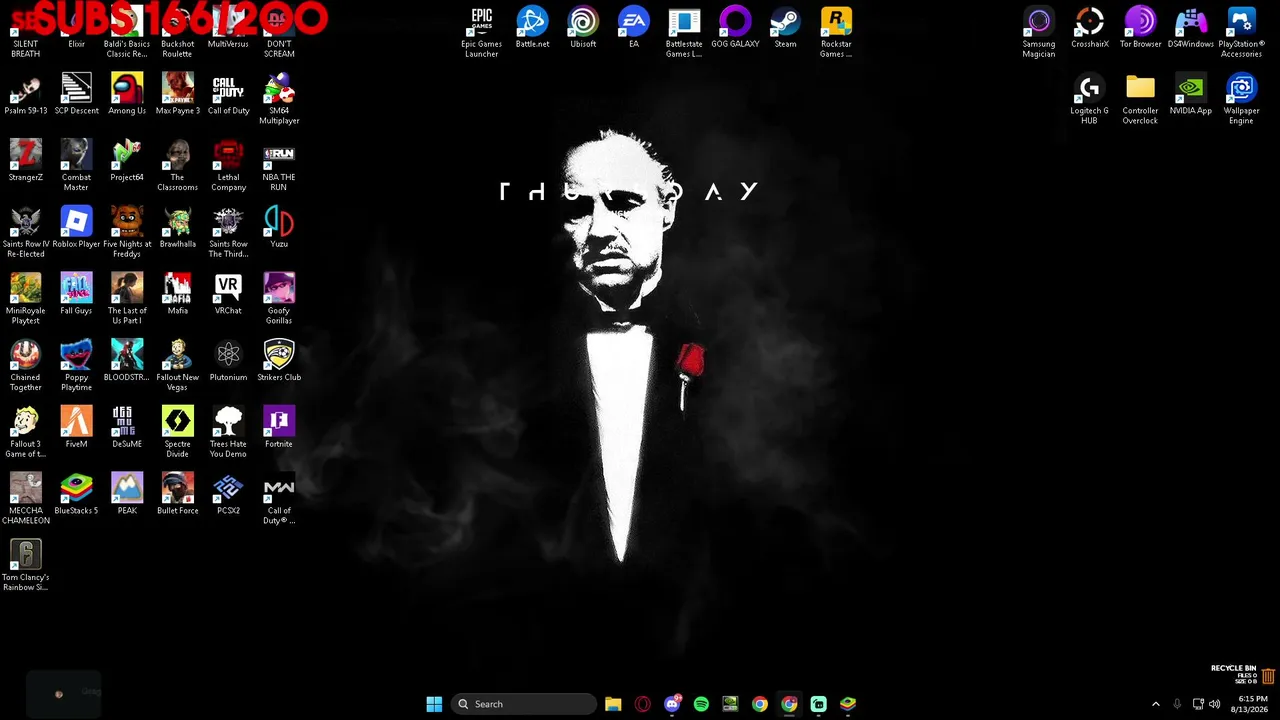The image size is (1280, 720).
Task: Select Five Nights at Freddys icon
Action: pyautogui.click(x=127, y=232)
